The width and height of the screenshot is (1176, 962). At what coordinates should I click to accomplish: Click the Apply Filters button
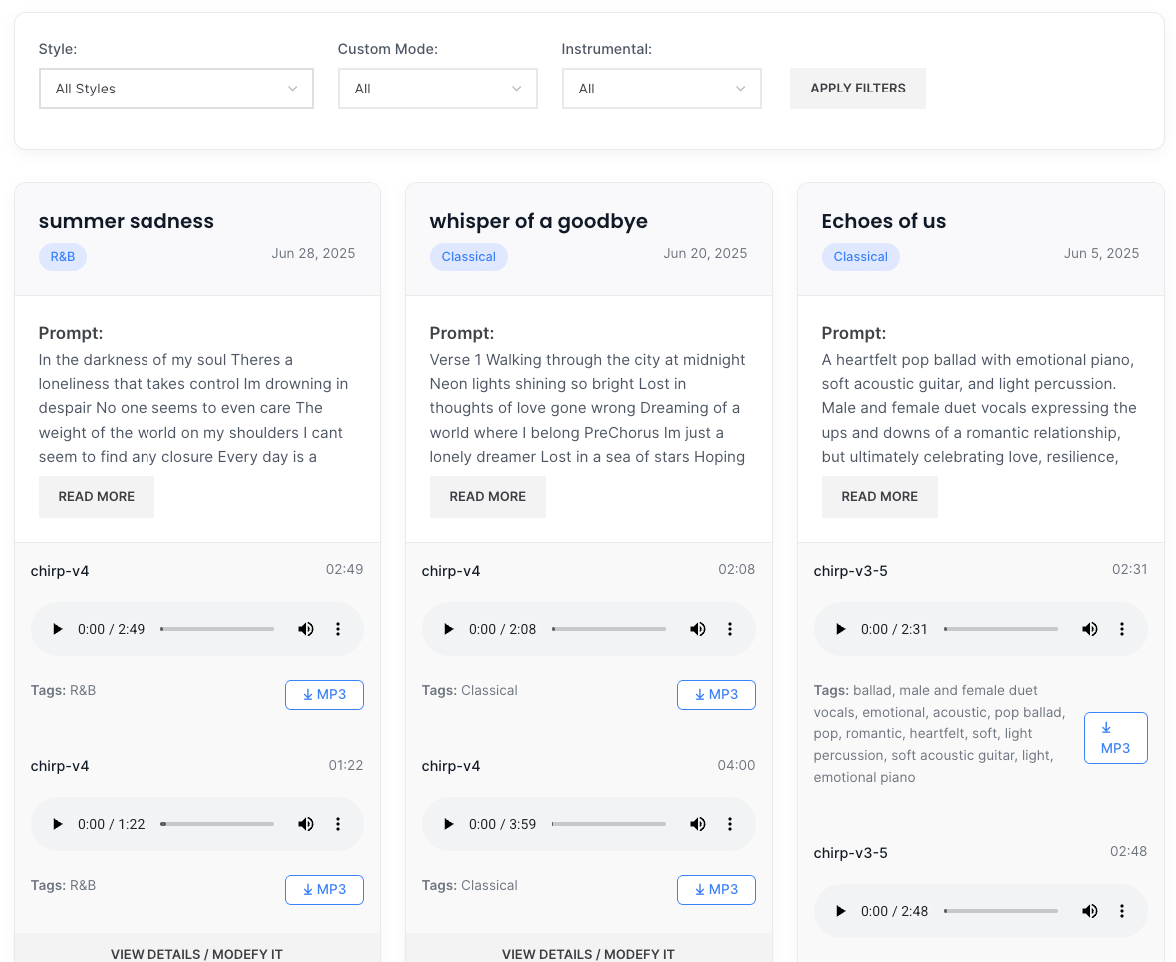click(858, 88)
